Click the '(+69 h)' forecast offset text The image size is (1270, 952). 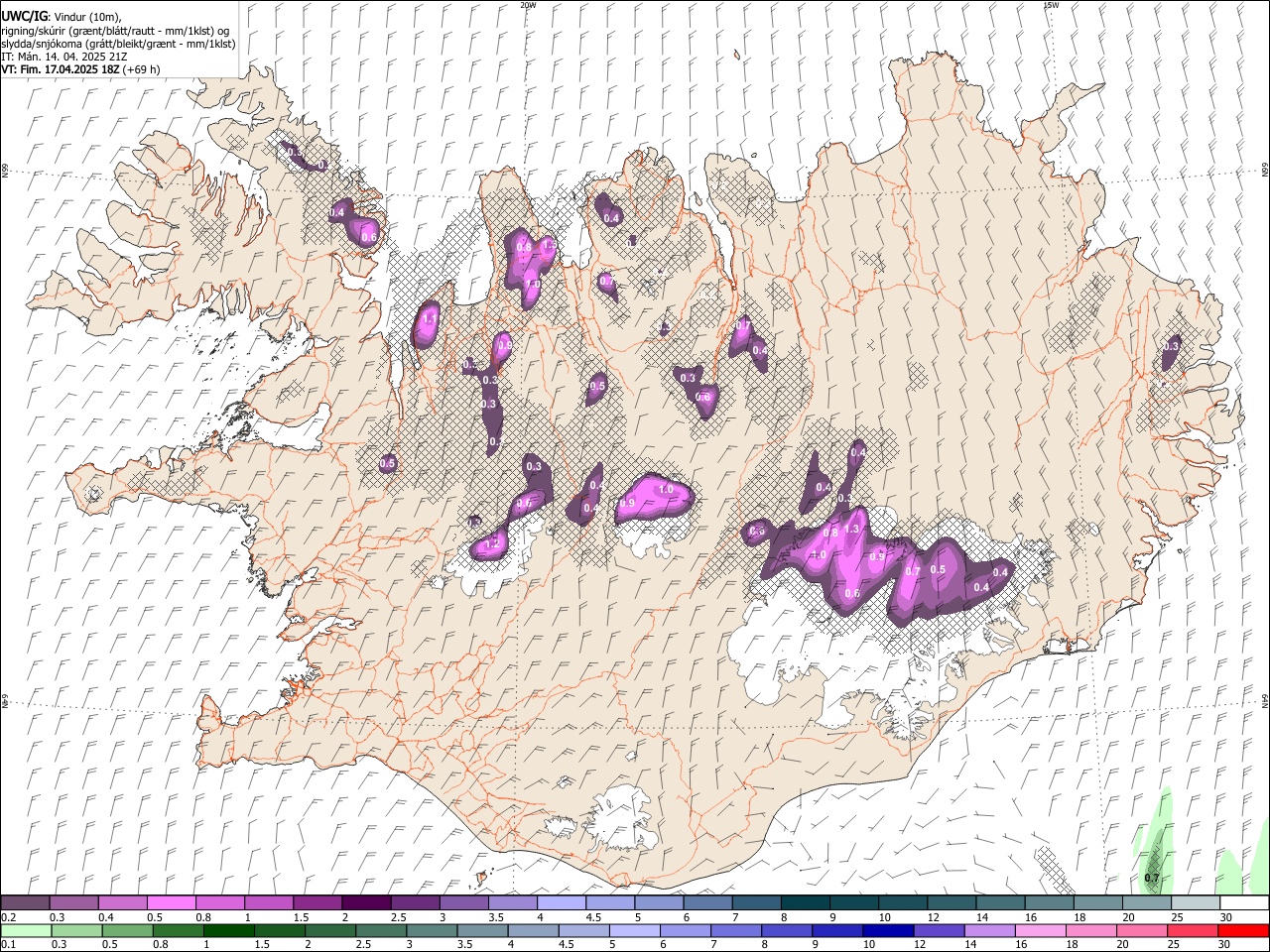[x=142, y=69]
